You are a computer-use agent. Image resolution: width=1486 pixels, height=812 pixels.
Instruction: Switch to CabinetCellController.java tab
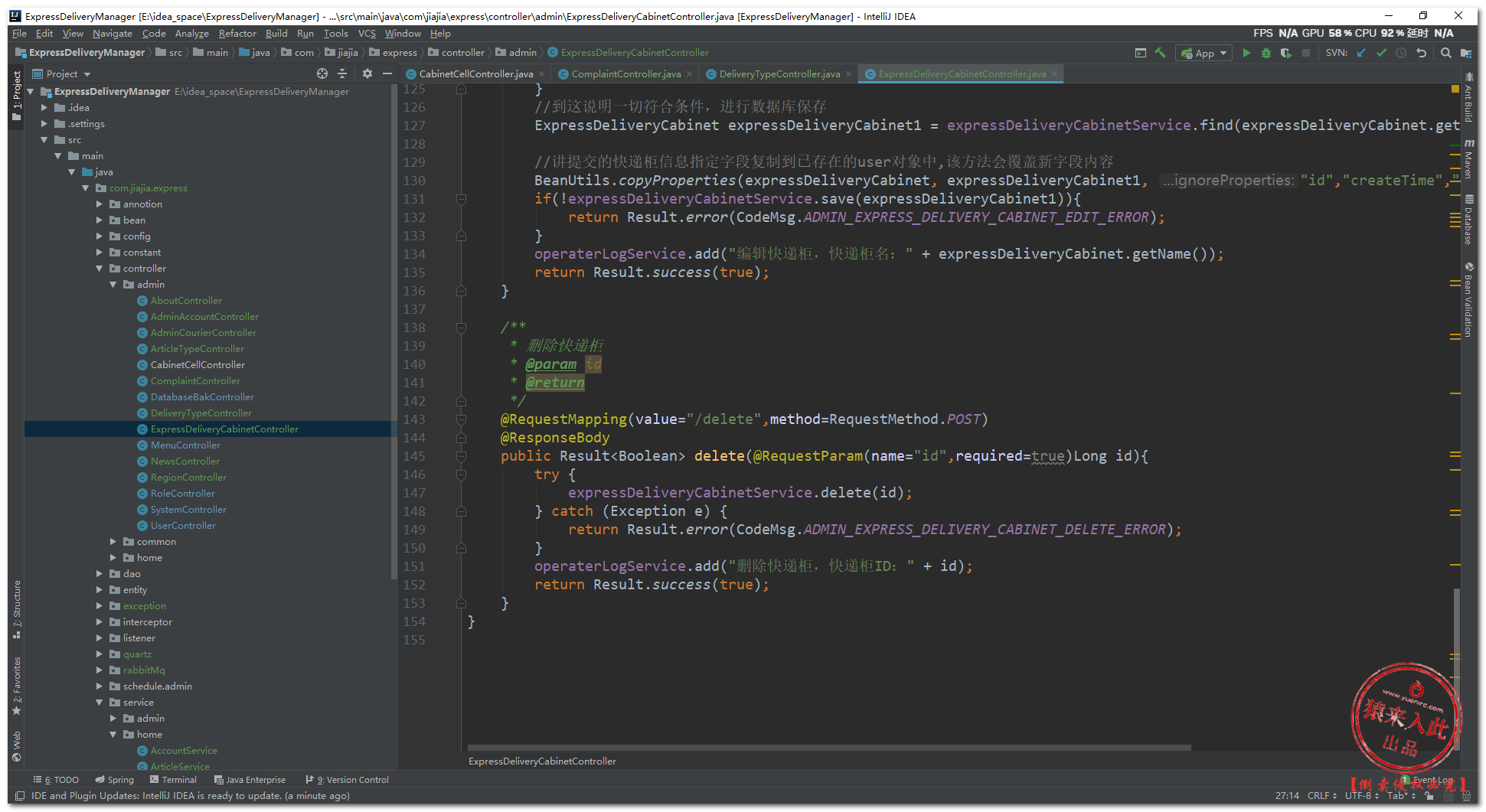476,74
